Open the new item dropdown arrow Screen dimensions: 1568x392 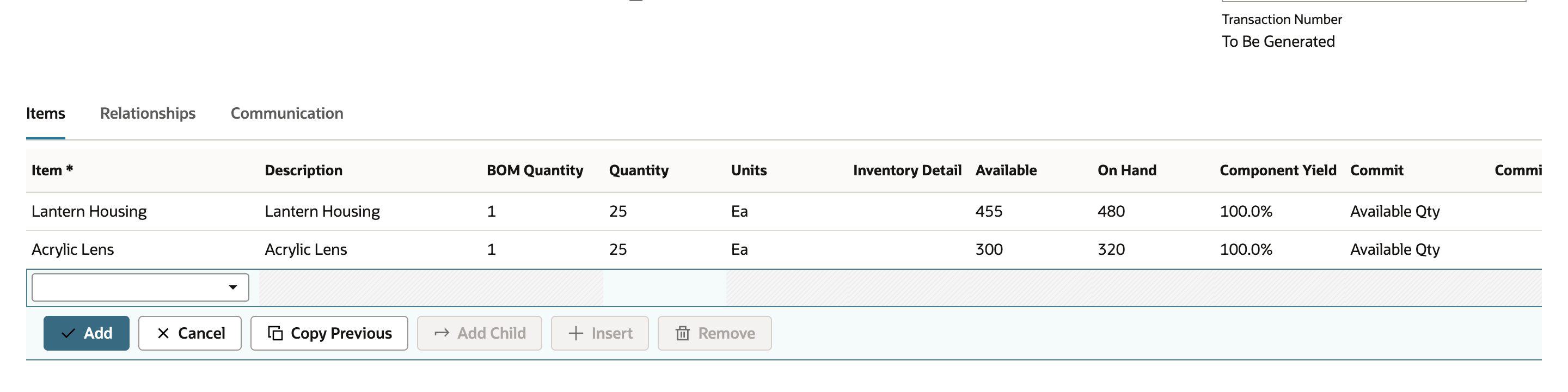(x=232, y=287)
